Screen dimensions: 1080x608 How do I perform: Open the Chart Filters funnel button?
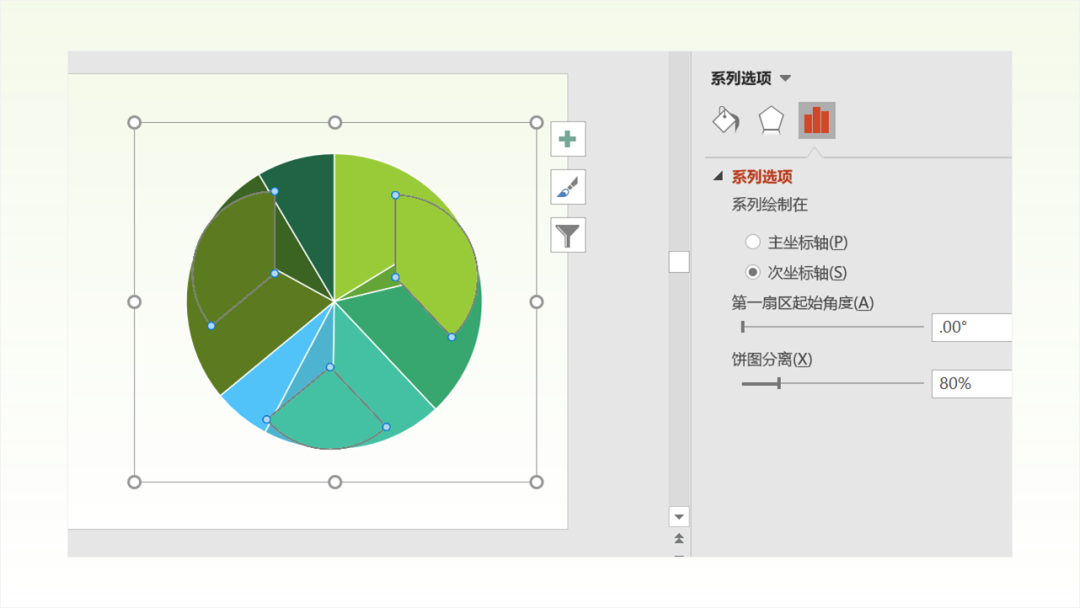click(568, 235)
